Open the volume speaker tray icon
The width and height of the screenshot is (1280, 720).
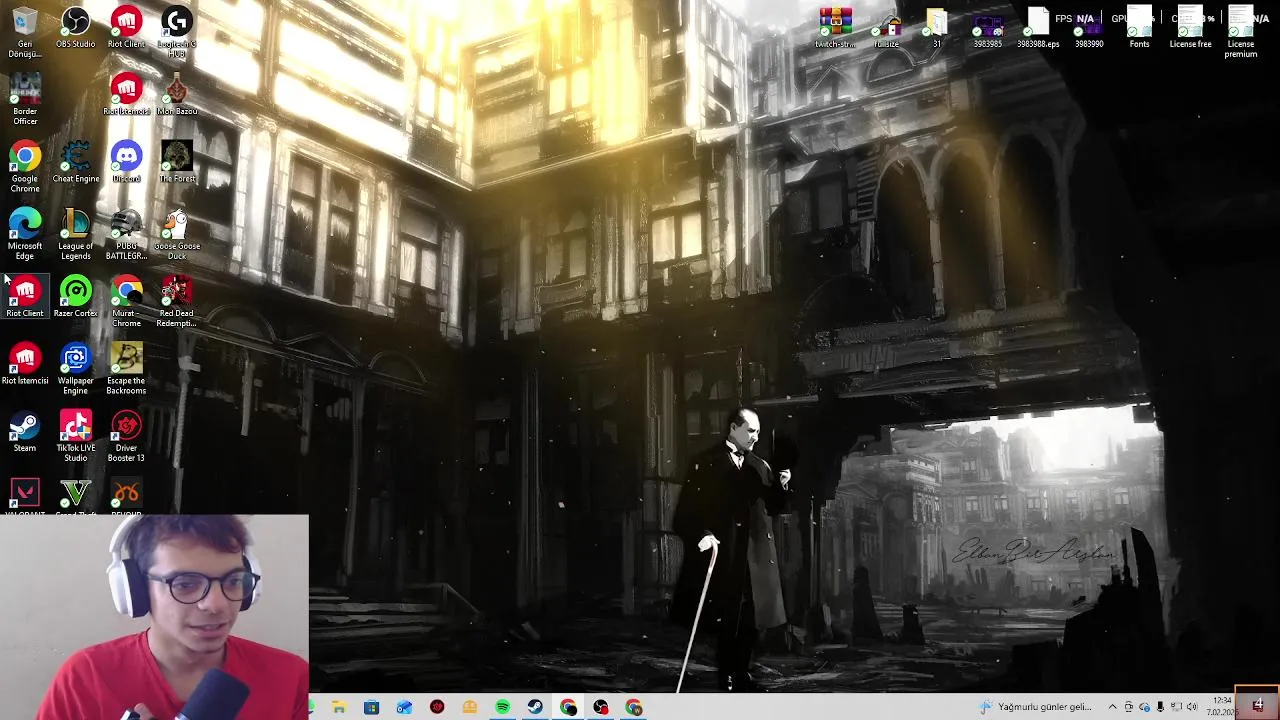click(x=1192, y=707)
